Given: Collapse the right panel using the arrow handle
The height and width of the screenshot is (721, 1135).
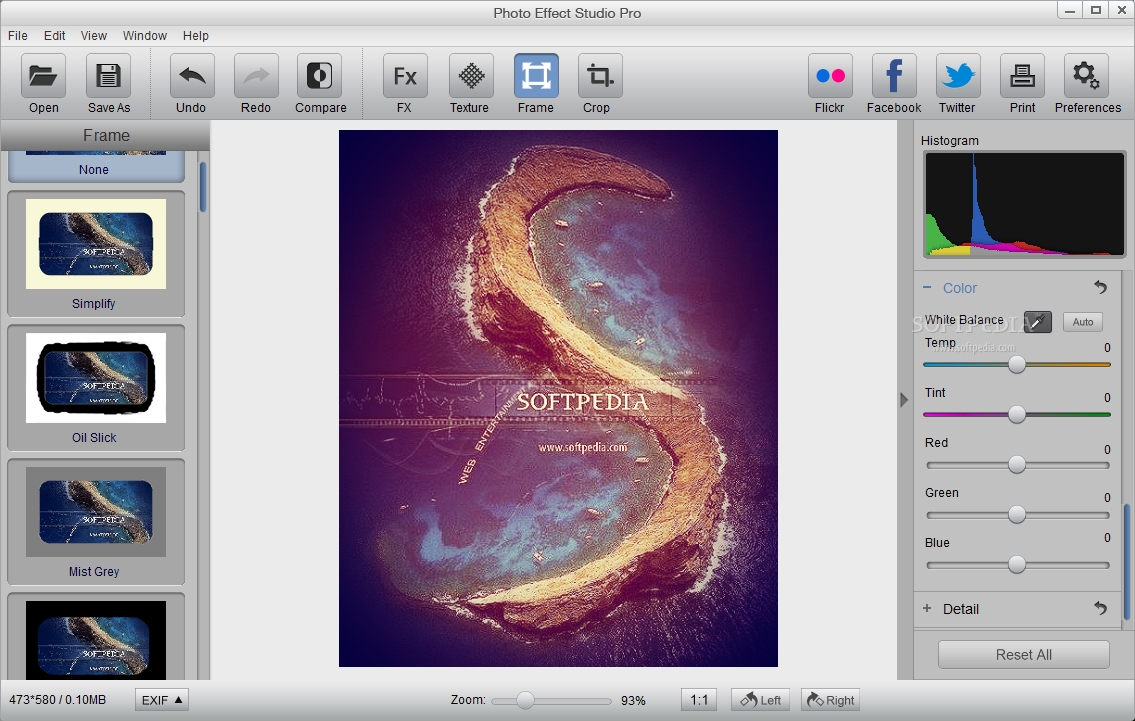Looking at the screenshot, I should (904, 400).
